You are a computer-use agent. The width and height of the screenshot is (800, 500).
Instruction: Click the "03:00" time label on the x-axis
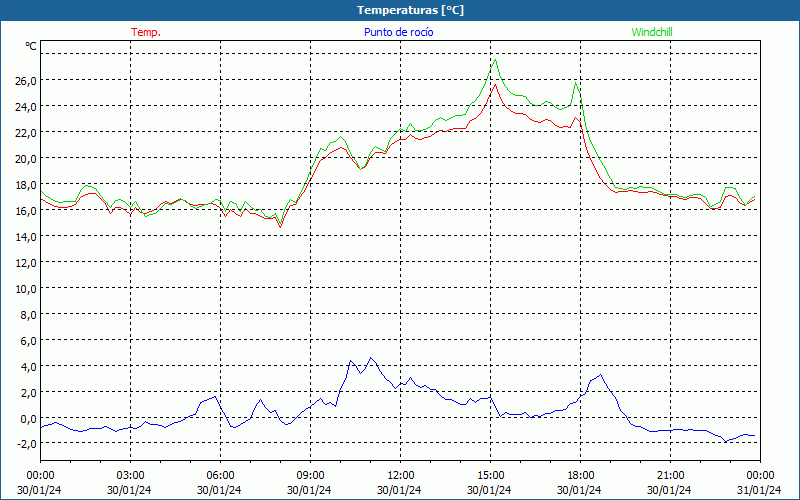tap(131, 476)
